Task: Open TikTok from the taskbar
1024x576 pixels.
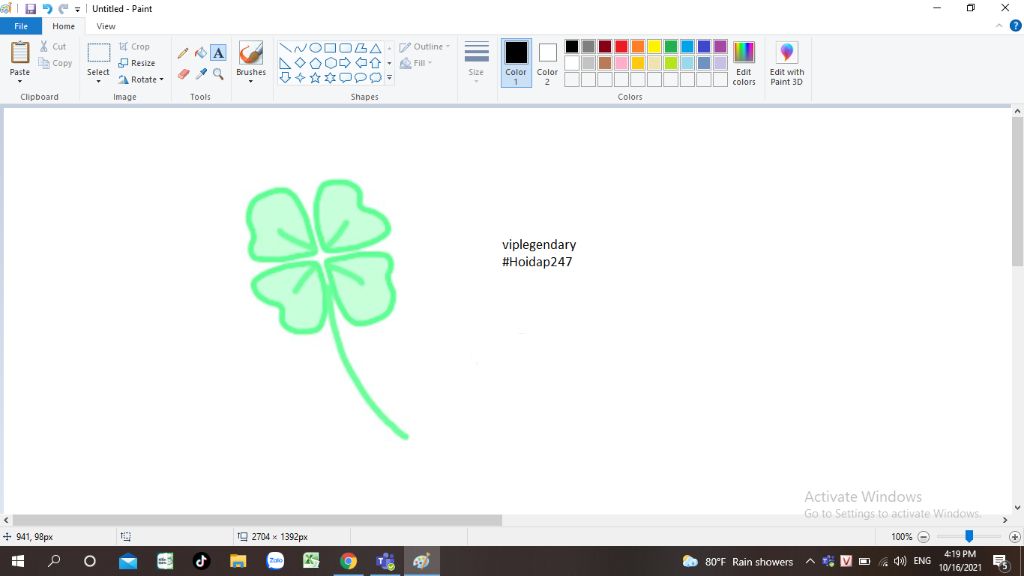Action: (x=201, y=561)
